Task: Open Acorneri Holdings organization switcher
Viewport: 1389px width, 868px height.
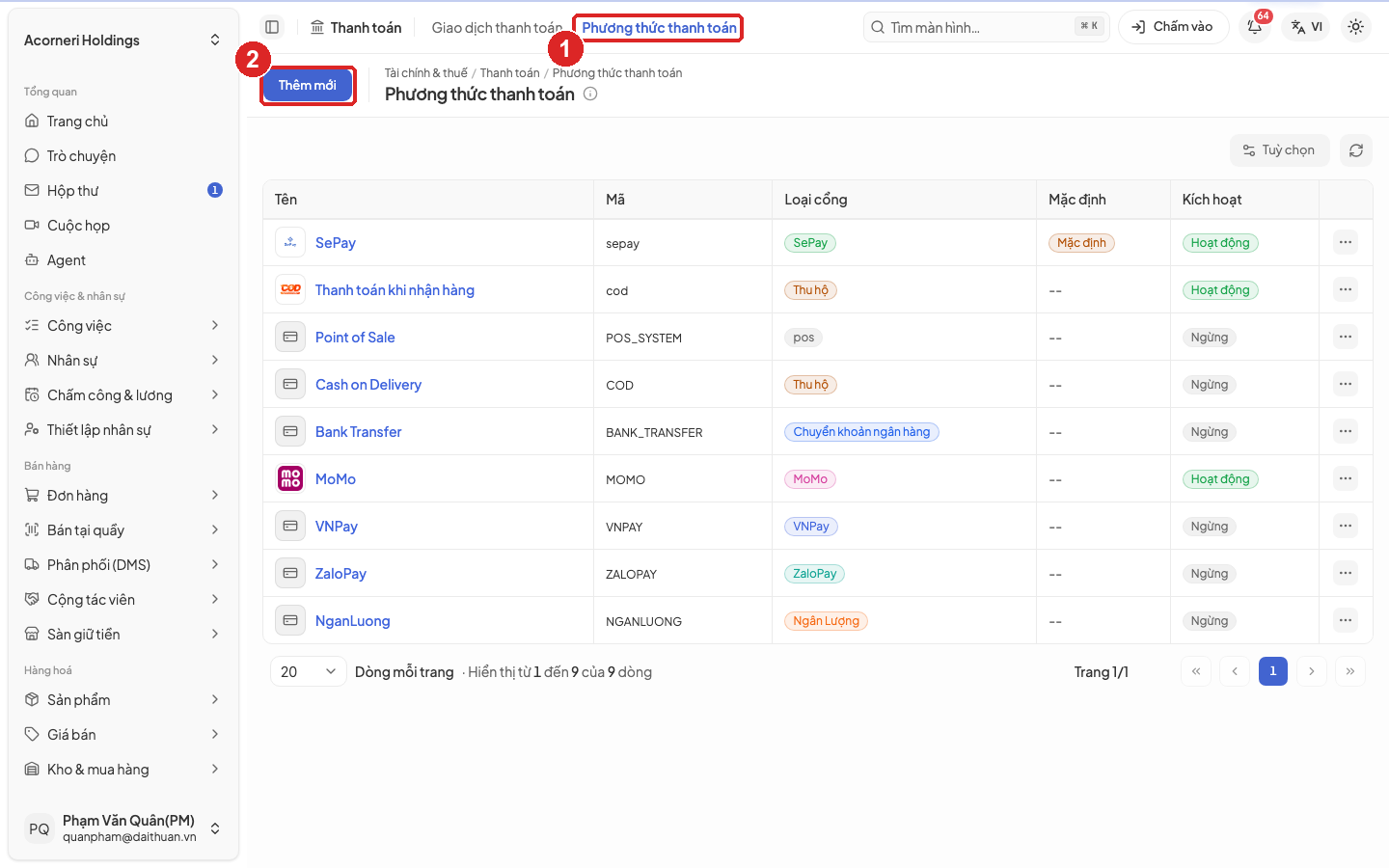Action: click(123, 41)
